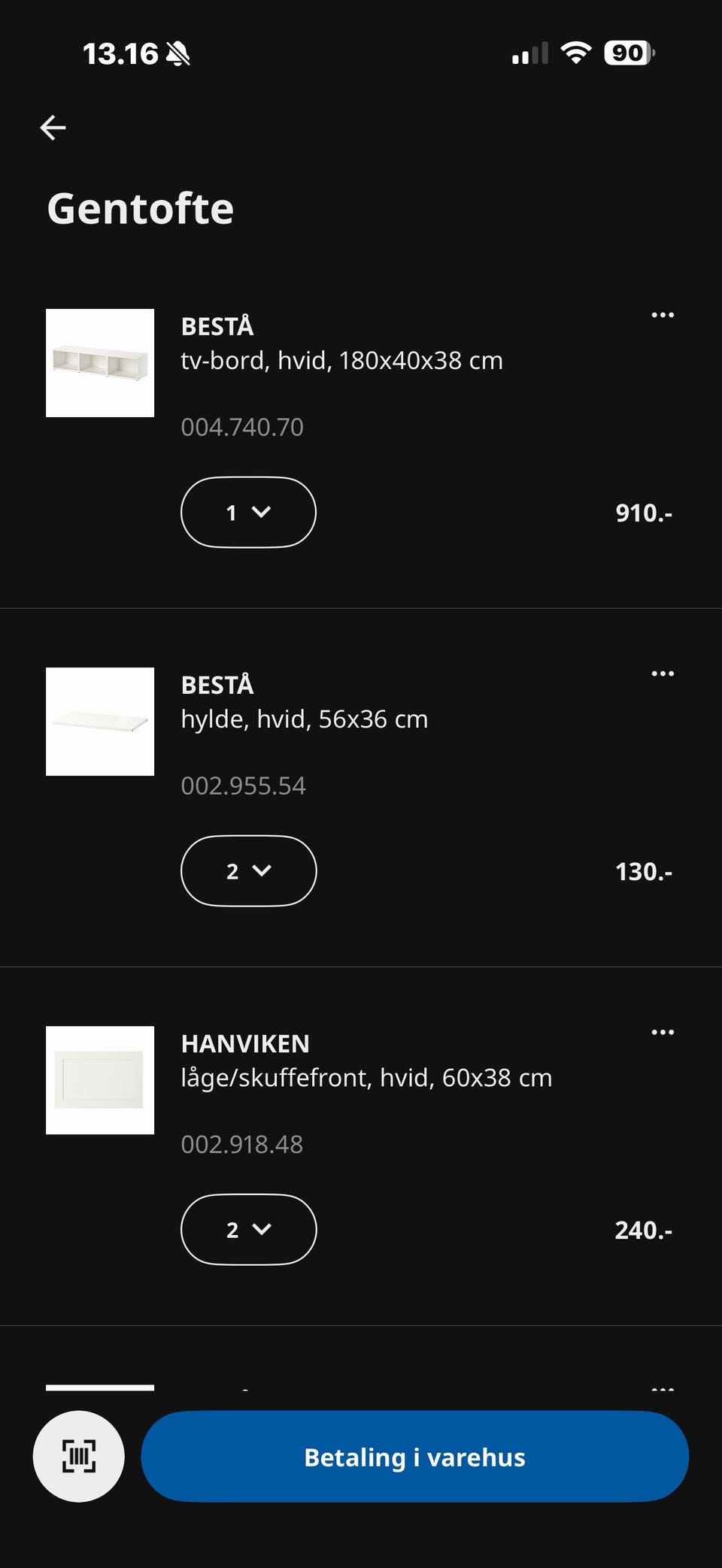Expand quantity dropdown for BESTÅ tv-bord
Viewport: 722px width, 1568px height.
tap(248, 512)
